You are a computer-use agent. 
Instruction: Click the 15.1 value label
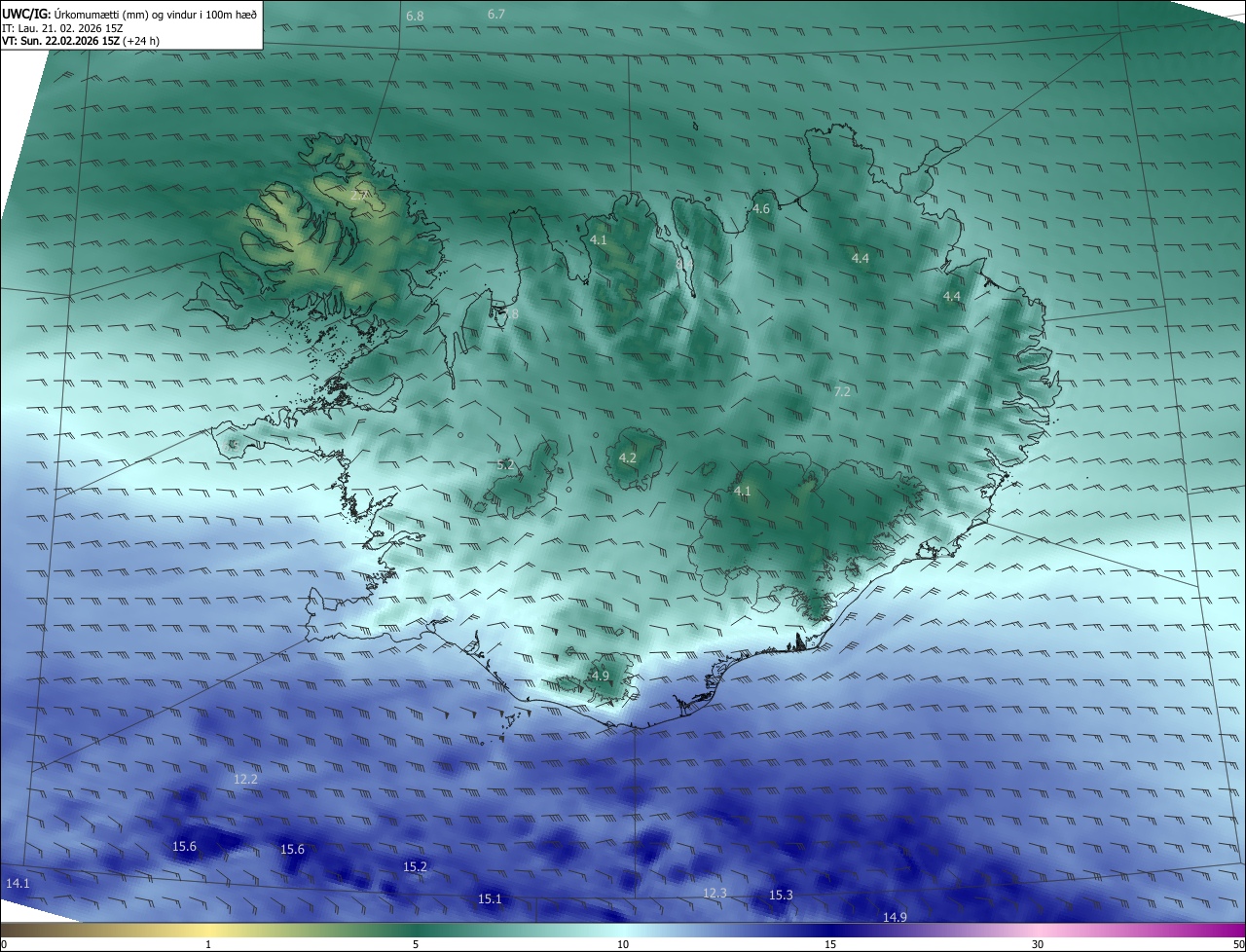click(491, 898)
